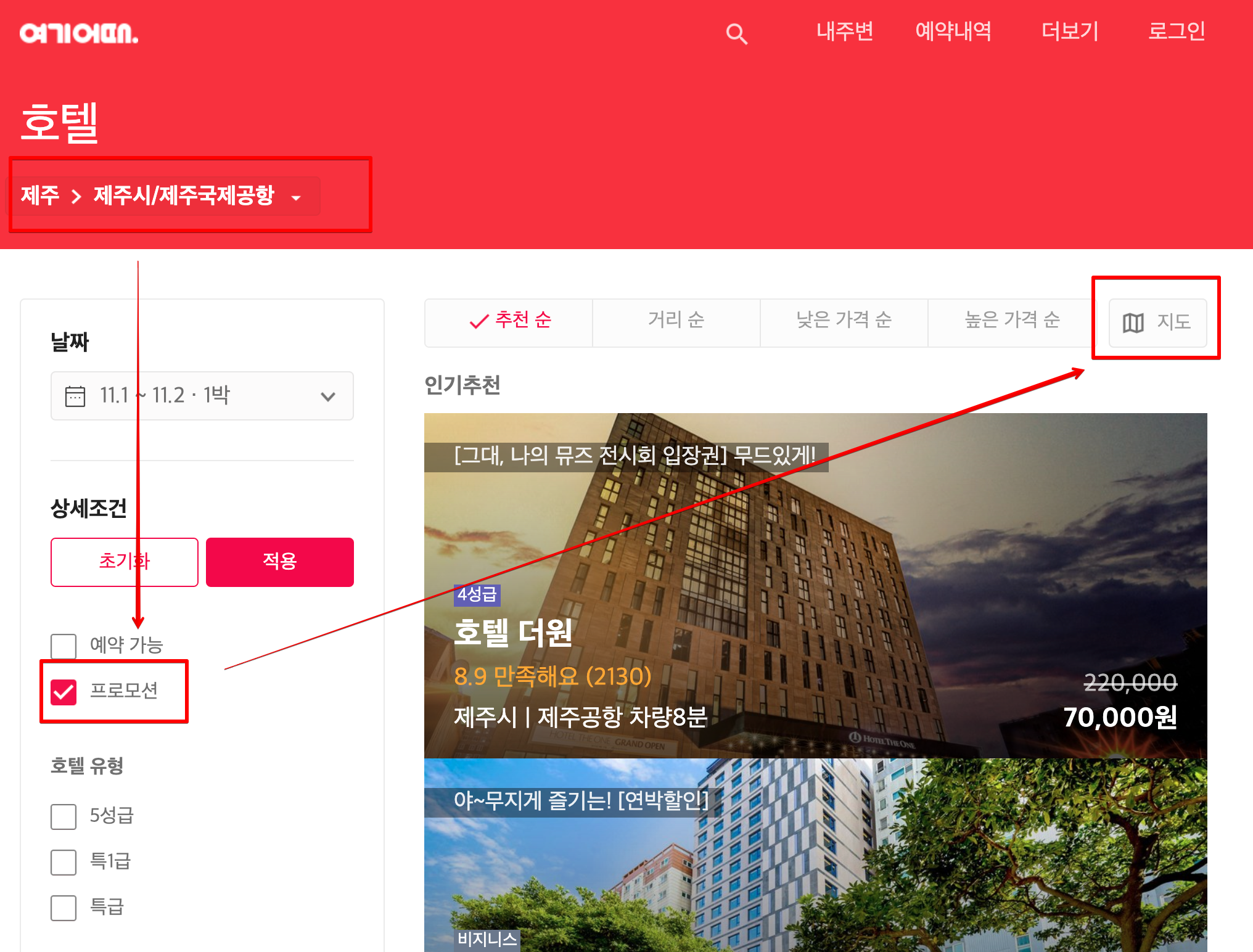Click the 적용 apply button
This screenshot has height=952, width=1253.
tap(280, 562)
